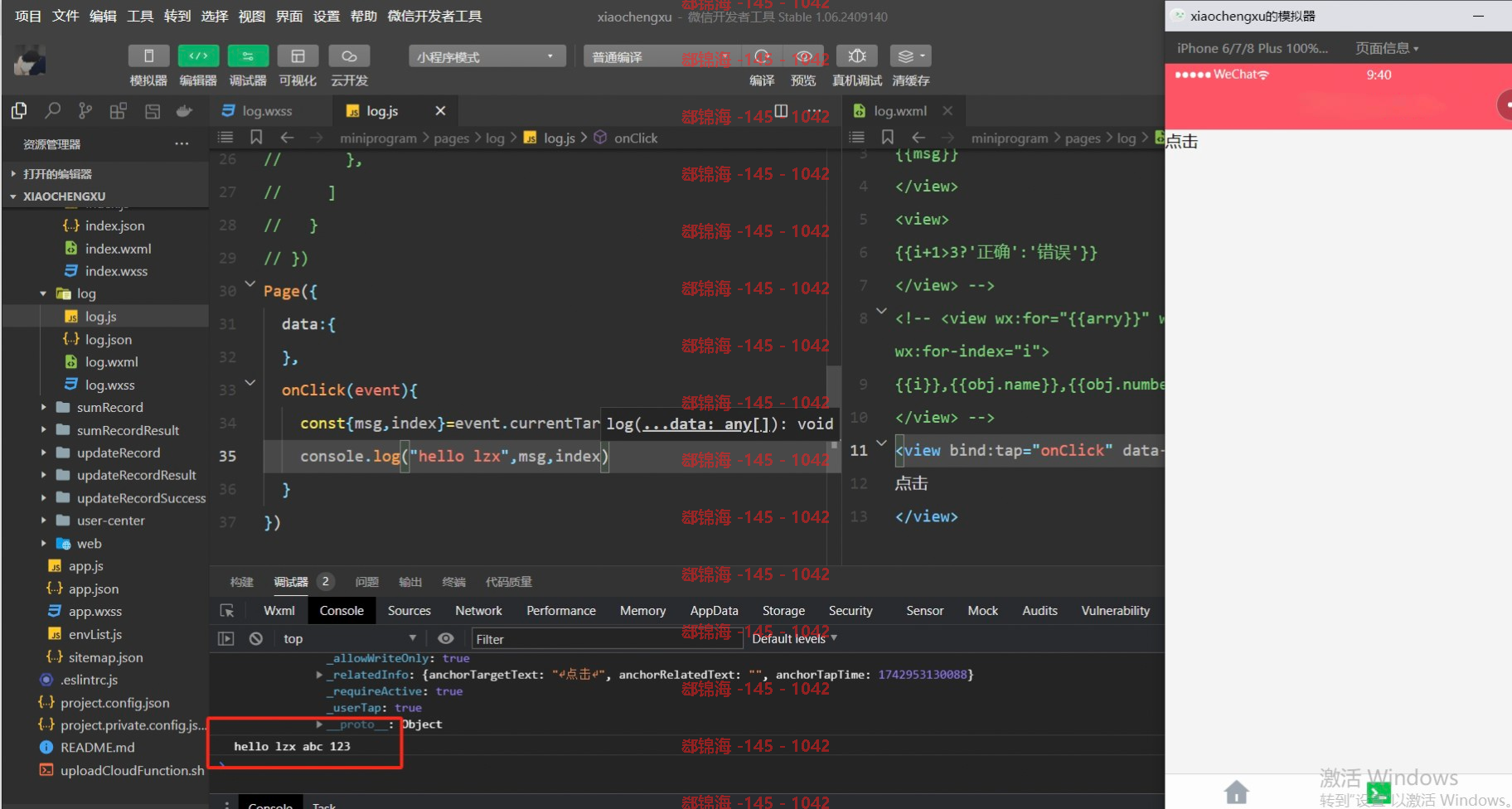This screenshot has width=1512, height=809.
Task: Open the top context dropdown
Action: coord(349,638)
